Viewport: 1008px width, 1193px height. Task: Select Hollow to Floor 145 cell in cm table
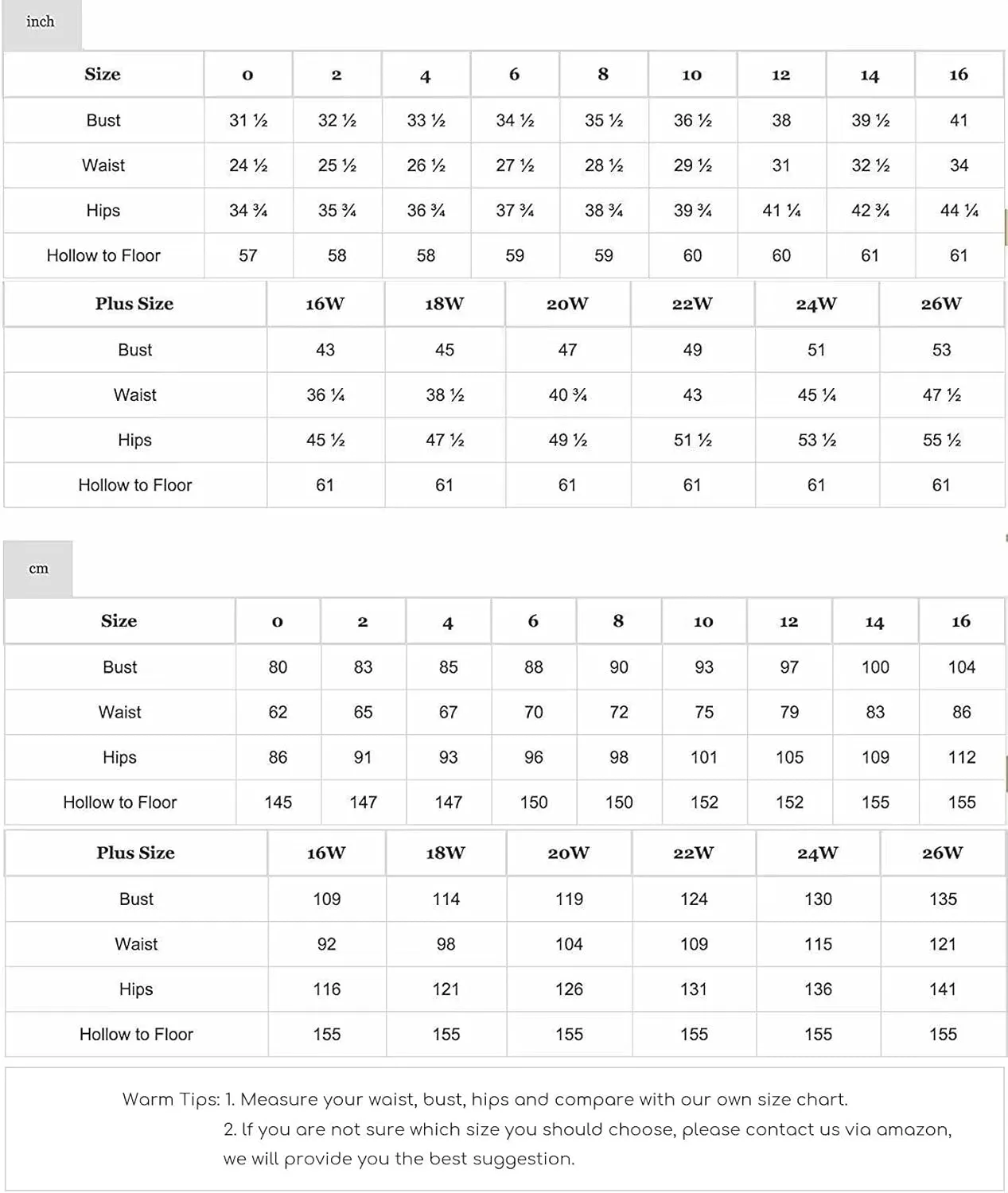pyautogui.click(x=278, y=802)
